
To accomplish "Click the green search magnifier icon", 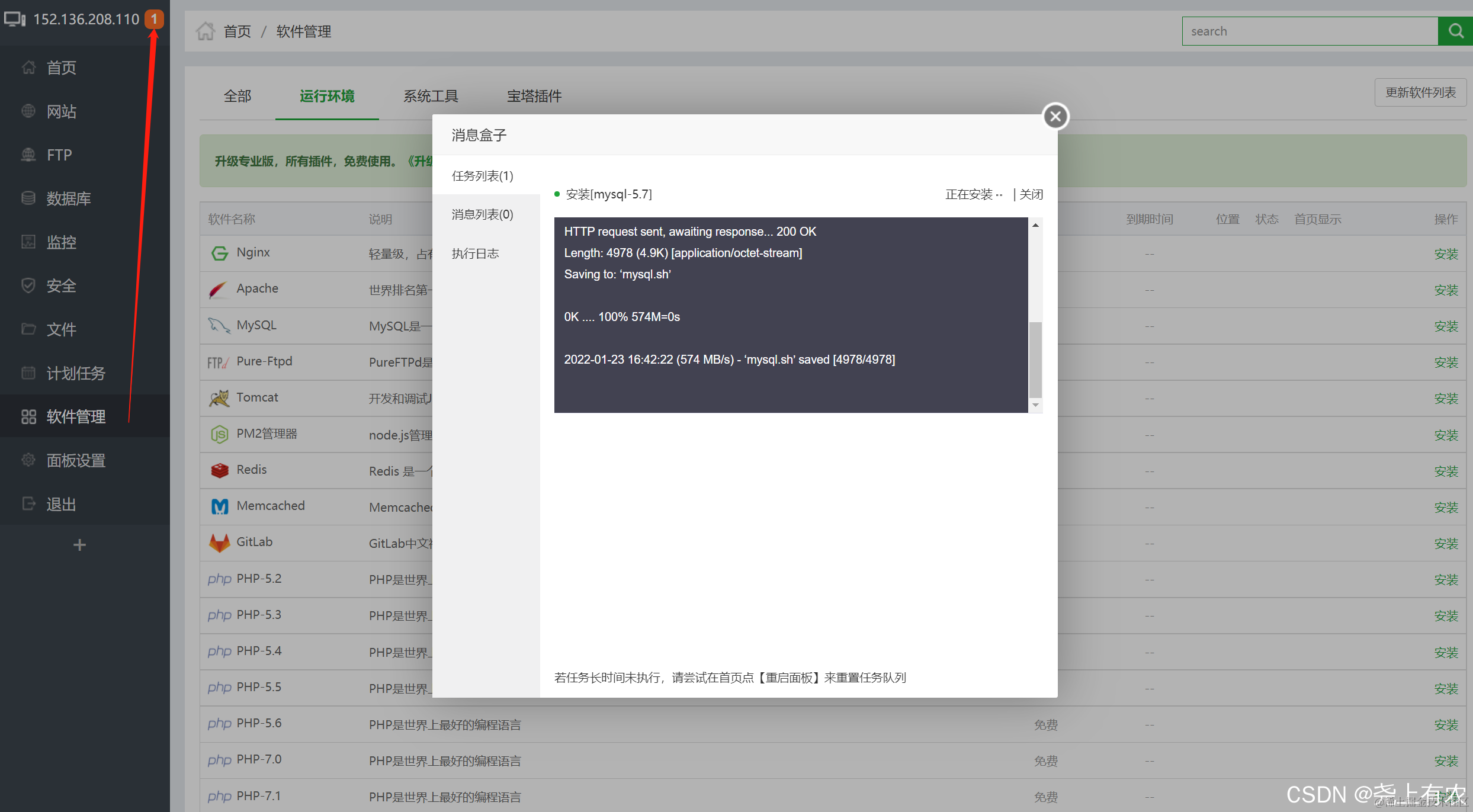I will 1455,31.
